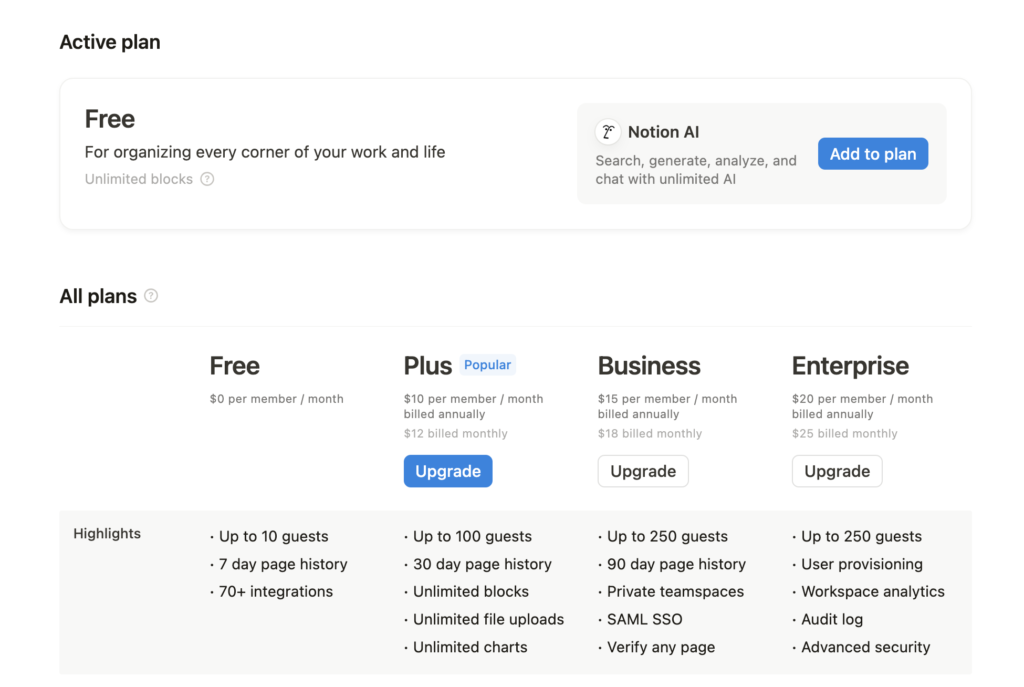Click 70+ integrations in Free highlights
This screenshot has width=1024, height=687.
pos(276,591)
